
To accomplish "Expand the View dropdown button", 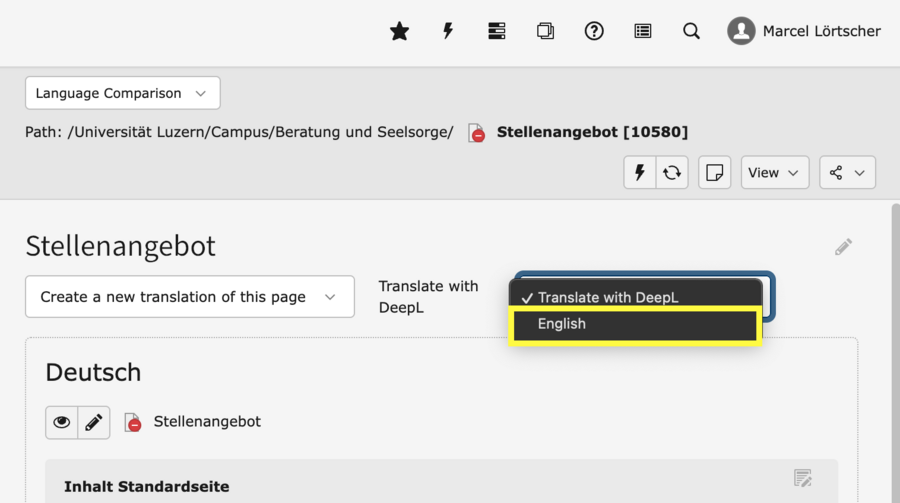I will (775, 172).
